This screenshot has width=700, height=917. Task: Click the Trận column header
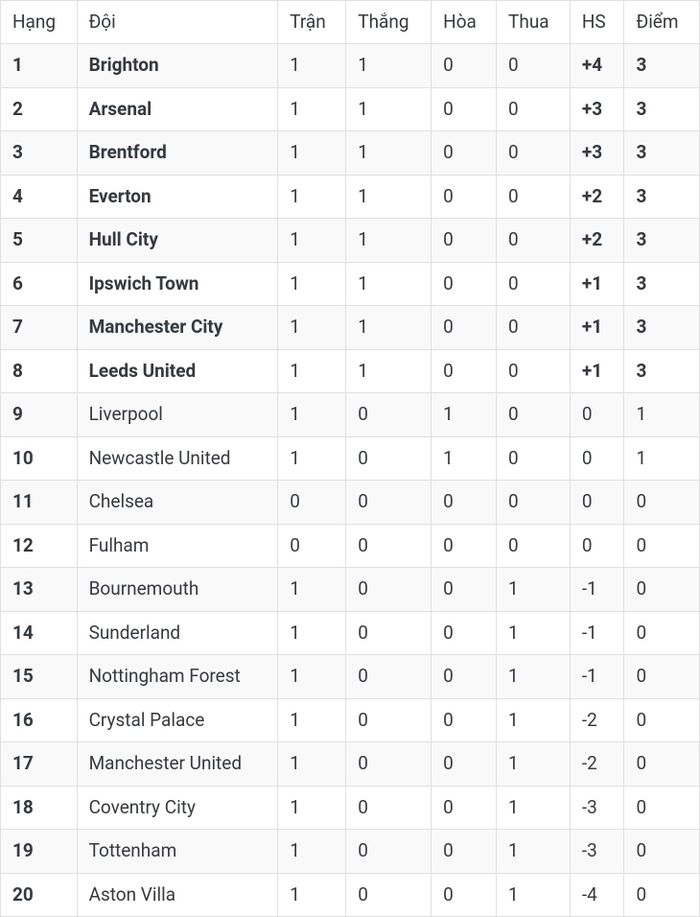click(308, 22)
